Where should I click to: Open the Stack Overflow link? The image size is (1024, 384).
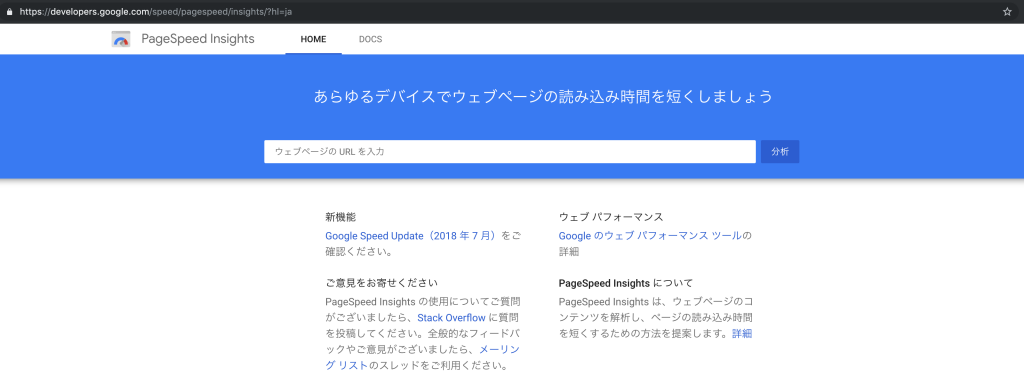451,318
